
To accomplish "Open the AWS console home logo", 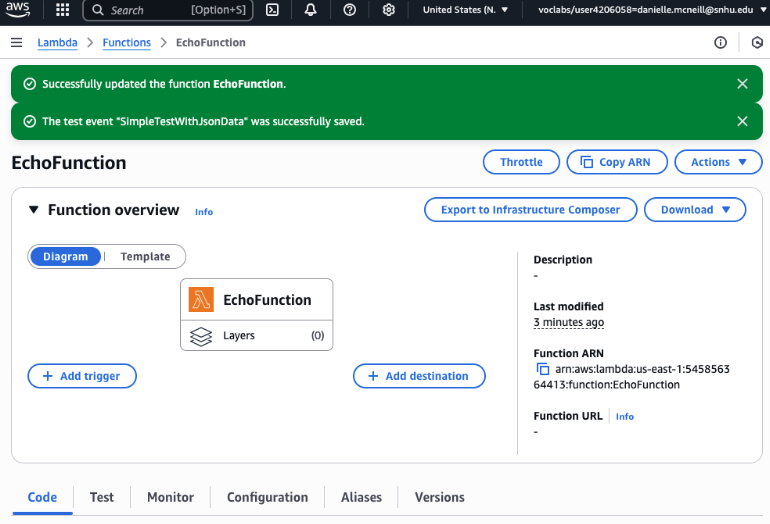I will (18, 9).
